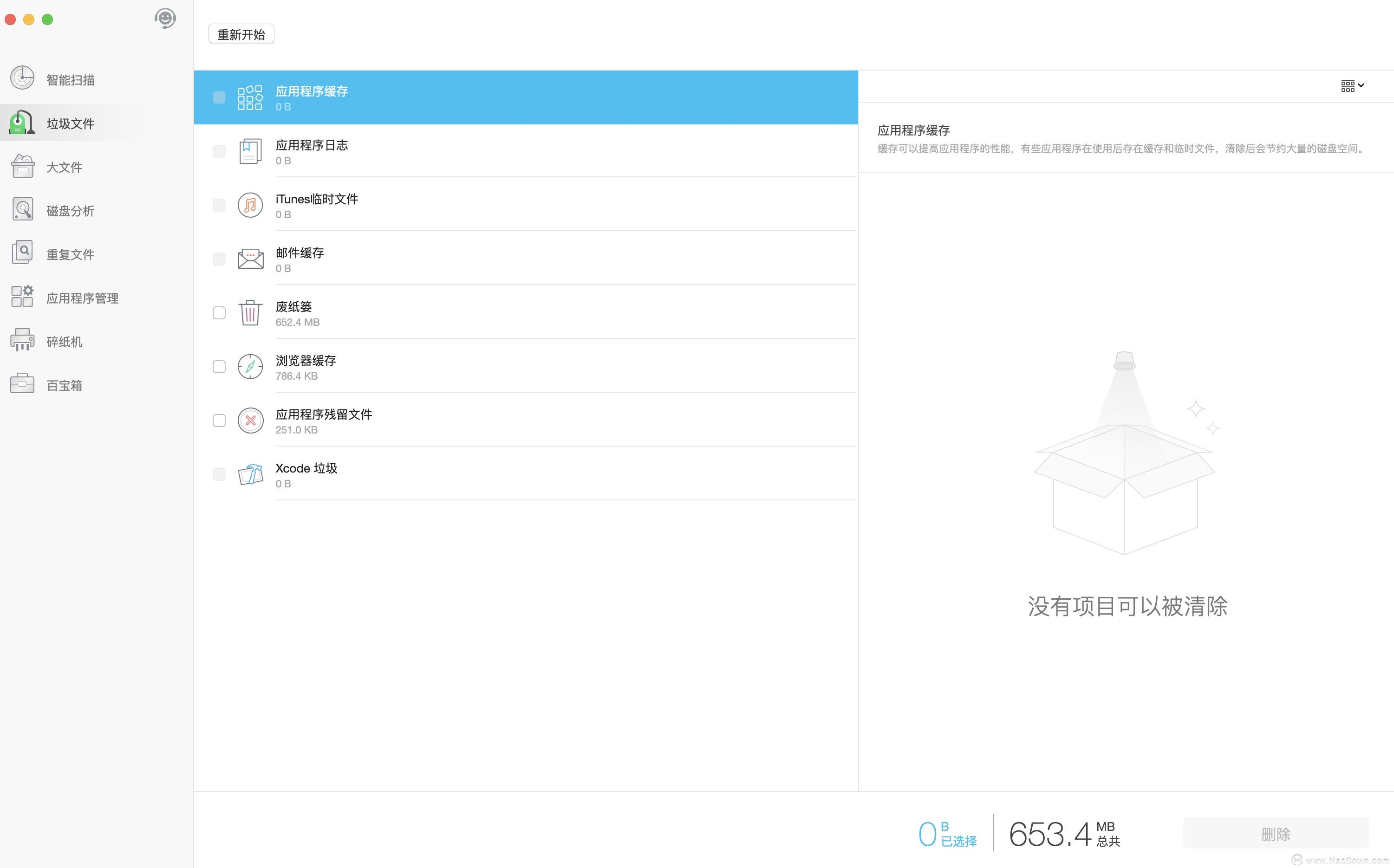Tick the 浏览器缓存 checkbox
Image resolution: width=1394 pixels, height=868 pixels.
219,367
